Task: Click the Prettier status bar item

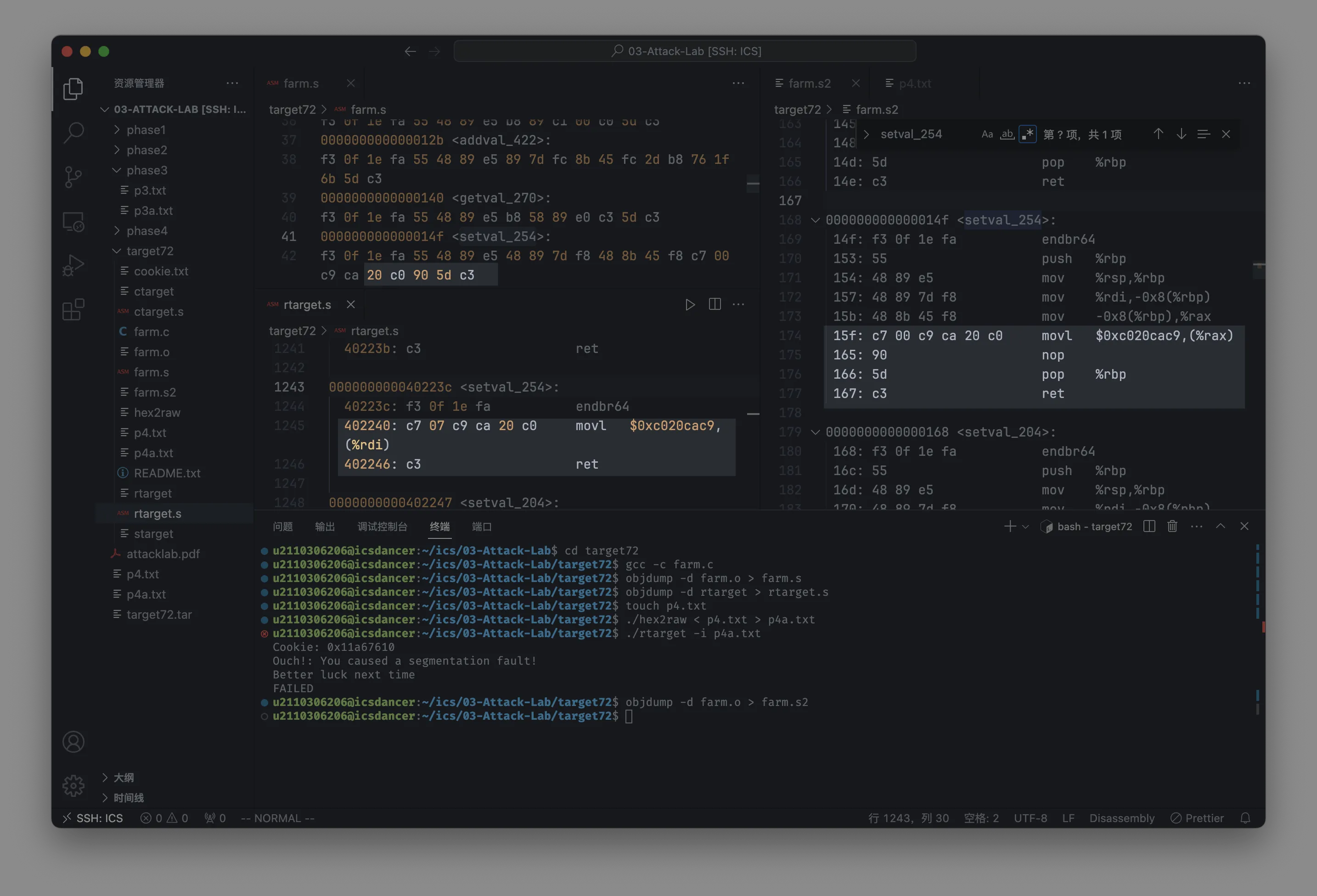Action: tap(1197, 818)
